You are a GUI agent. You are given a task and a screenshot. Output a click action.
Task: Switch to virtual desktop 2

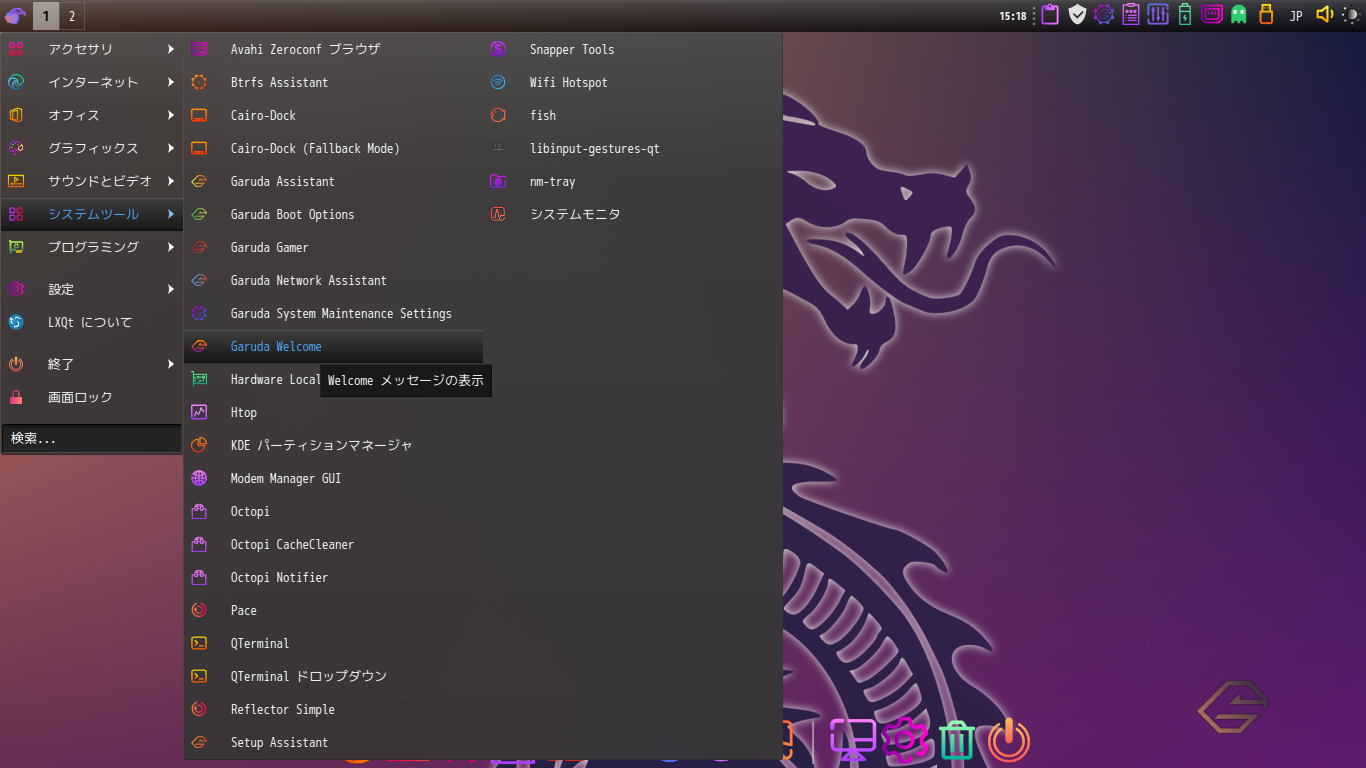72,16
